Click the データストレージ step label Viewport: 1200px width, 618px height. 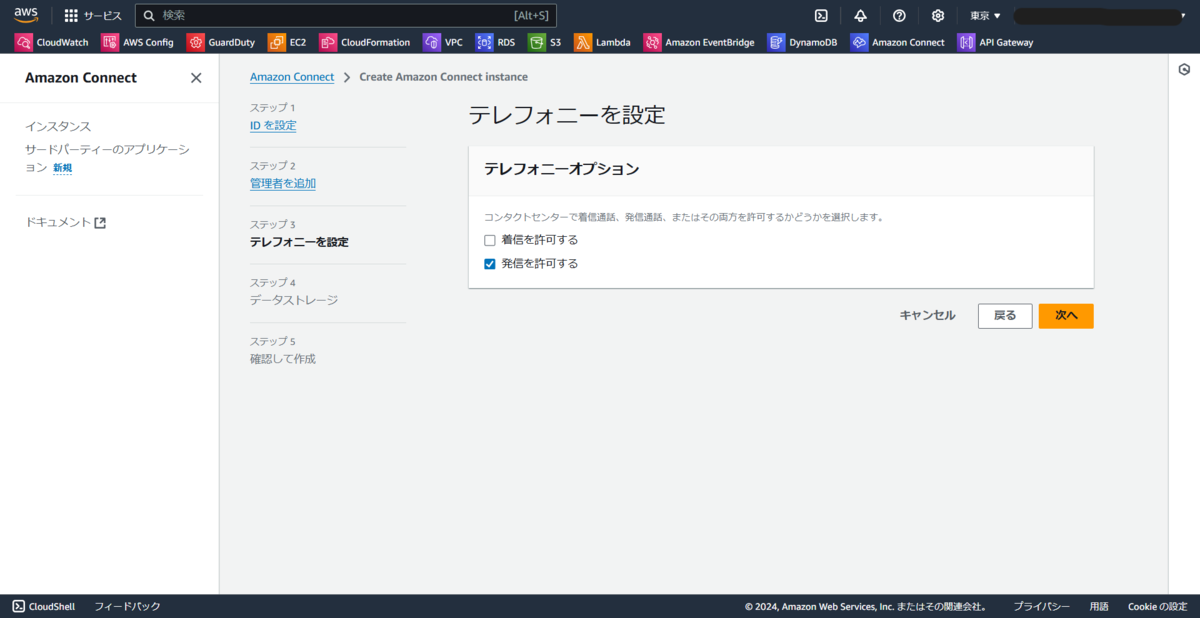(x=294, y=300)
